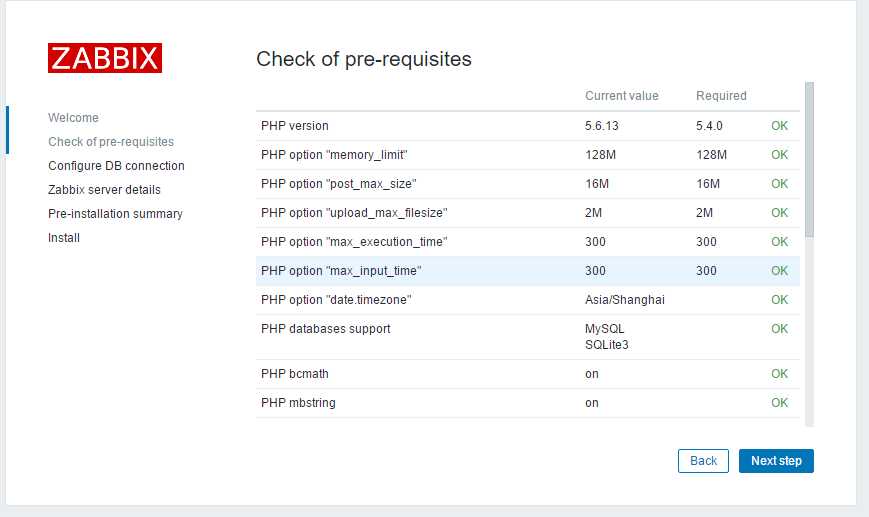Select the PHP databases support row
This screenshot has height=517, width=869.
click(x=528, y=337)
